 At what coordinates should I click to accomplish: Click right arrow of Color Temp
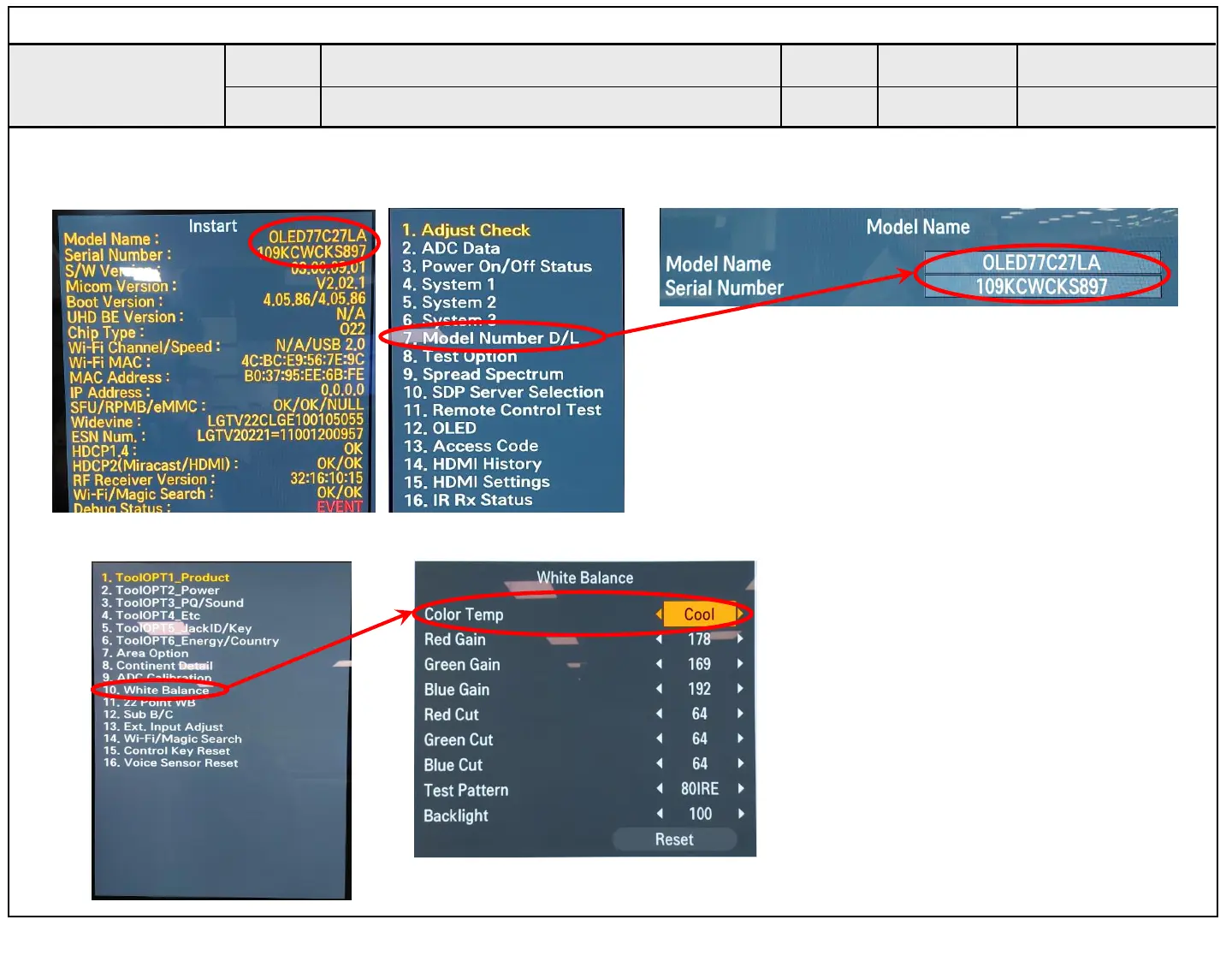point(740,614)
